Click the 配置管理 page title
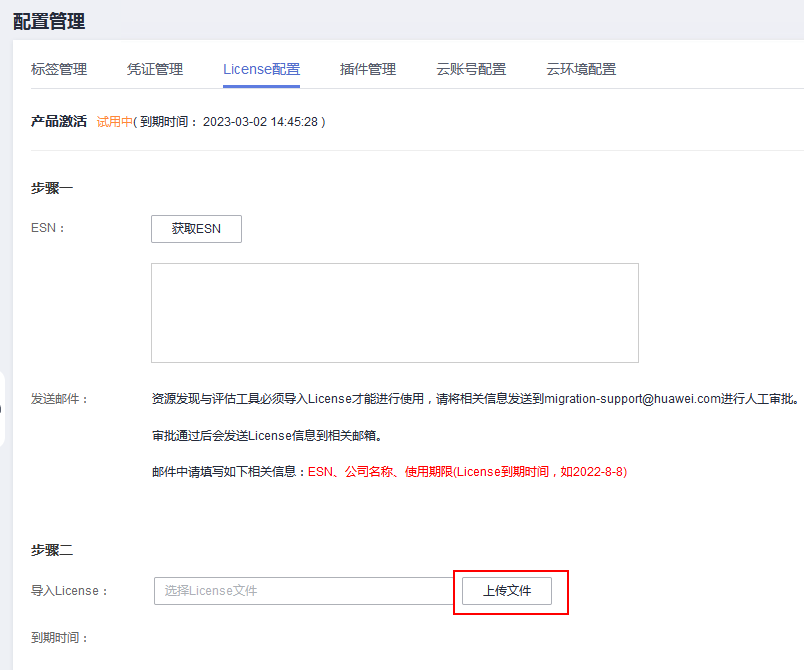 [x=49, y=22]
